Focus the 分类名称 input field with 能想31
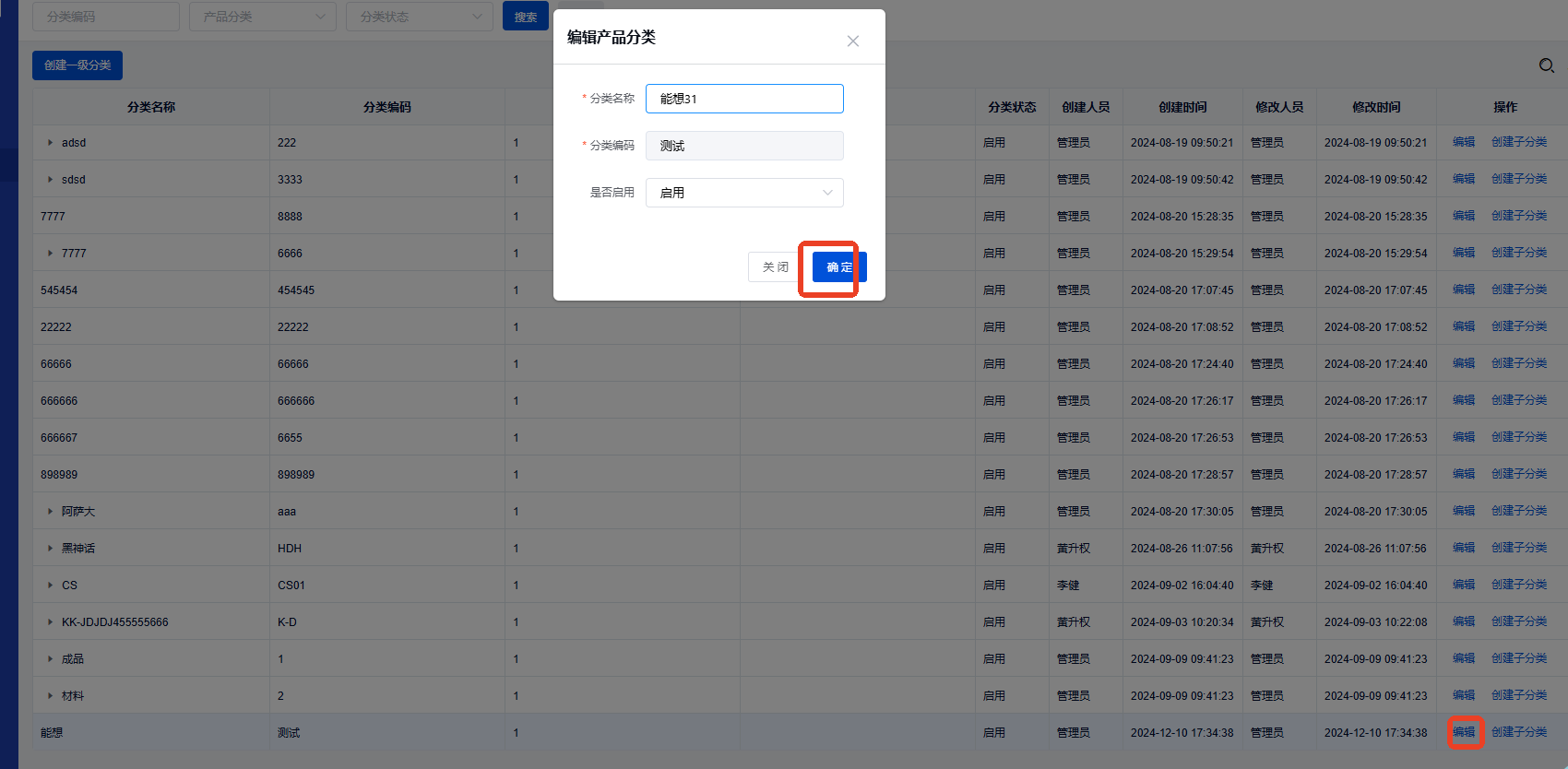The width and height of the screenshot is (1568, 769). tap(744, 99)
